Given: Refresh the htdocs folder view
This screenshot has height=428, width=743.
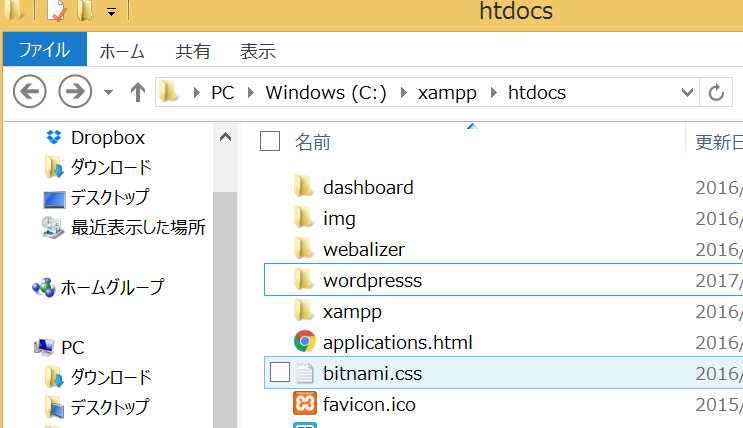Looking at the screenshot, I should pyautogui.click(x=716, y=92).
